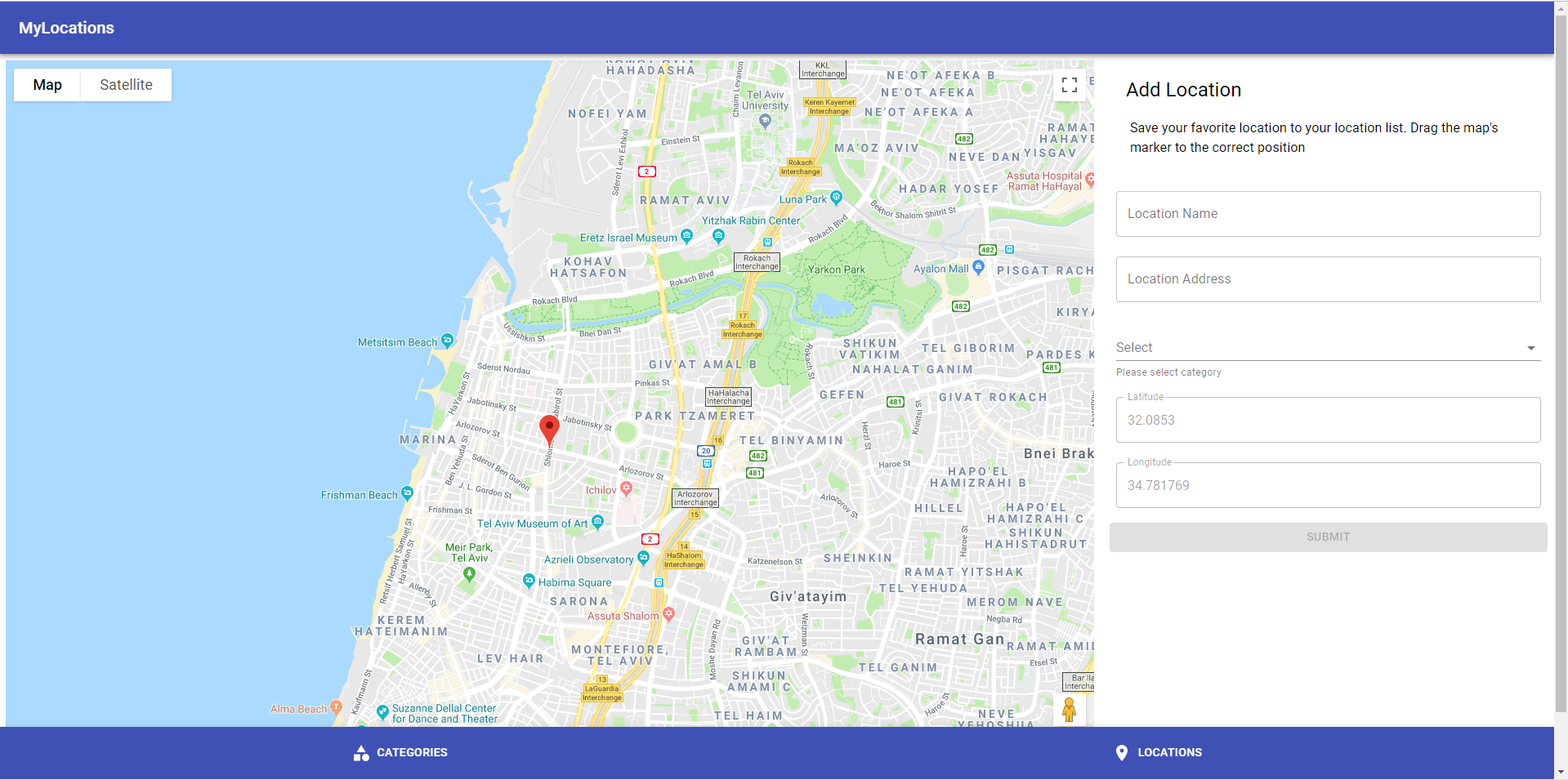
Task: Click the Longitude field
Action: [x=1328, y=485]
